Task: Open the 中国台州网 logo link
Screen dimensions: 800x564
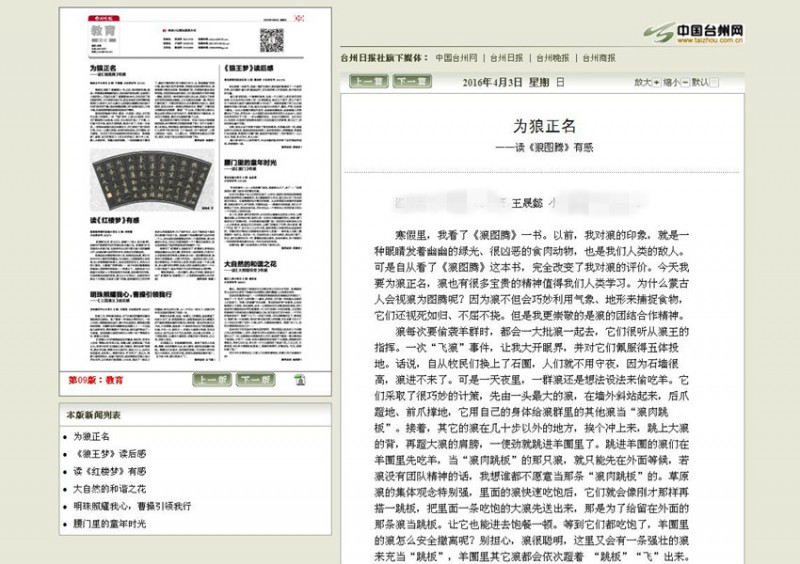Action: click(x=693, y=33)
